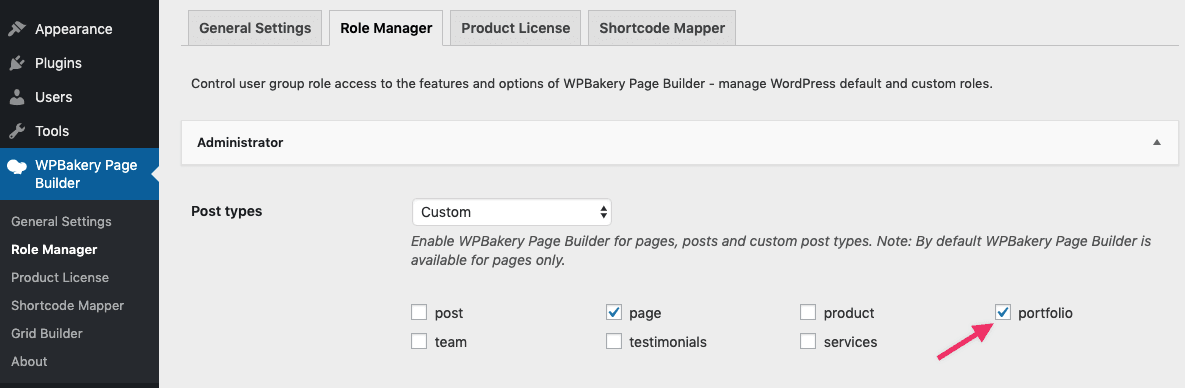Tick the testimonials checkbox

pos(614,342)
